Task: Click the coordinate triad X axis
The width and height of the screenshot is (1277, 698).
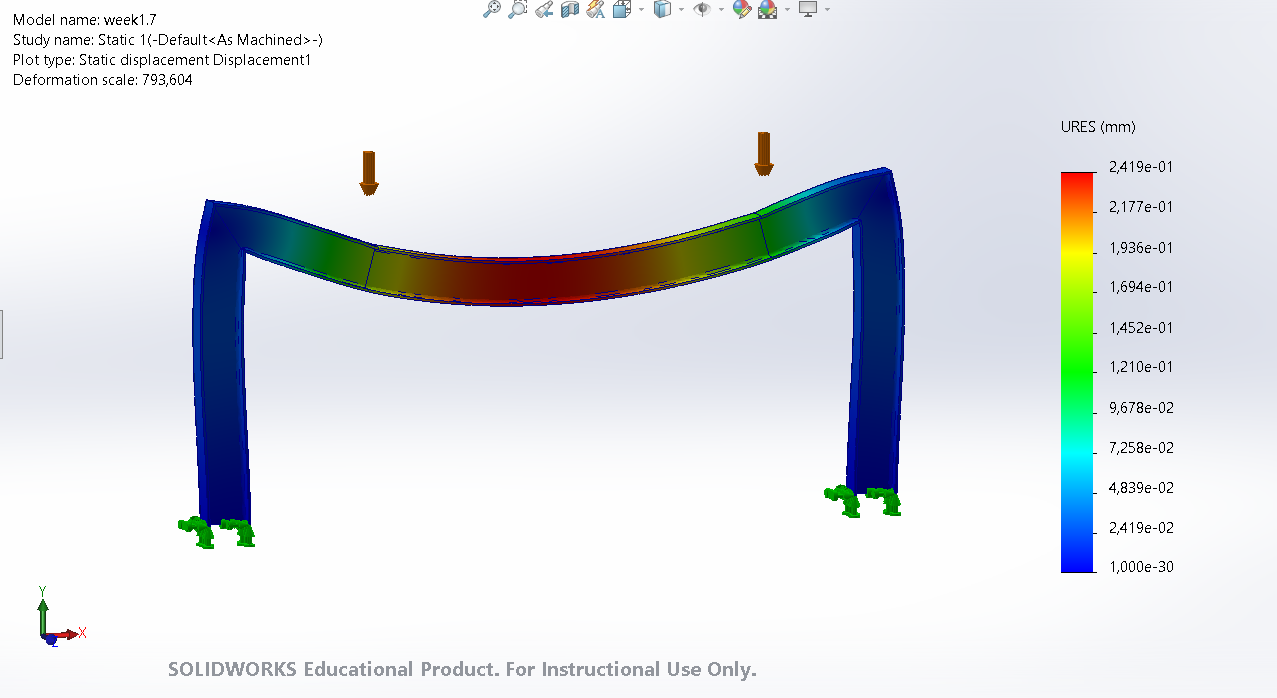Action: [x=68, y=633]
